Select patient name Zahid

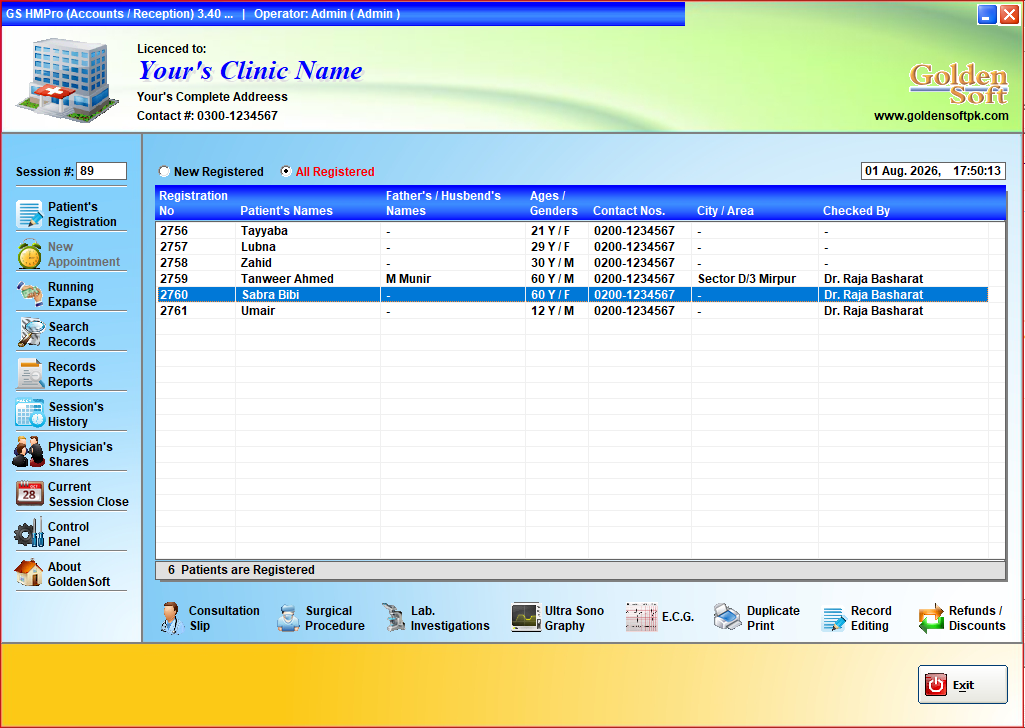[x=256, y=263]
